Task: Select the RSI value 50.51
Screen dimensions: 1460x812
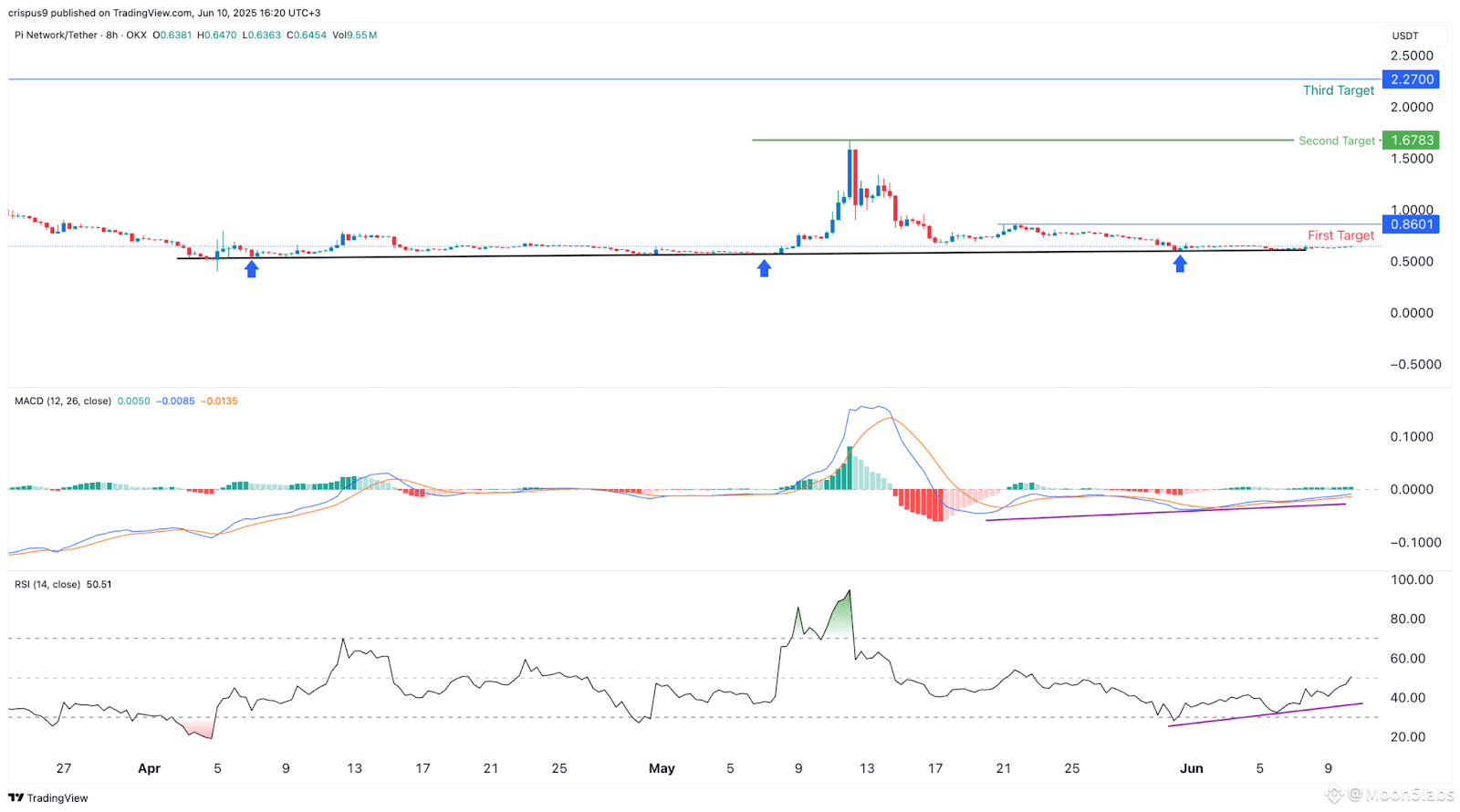Action: [x=99, y=584]
